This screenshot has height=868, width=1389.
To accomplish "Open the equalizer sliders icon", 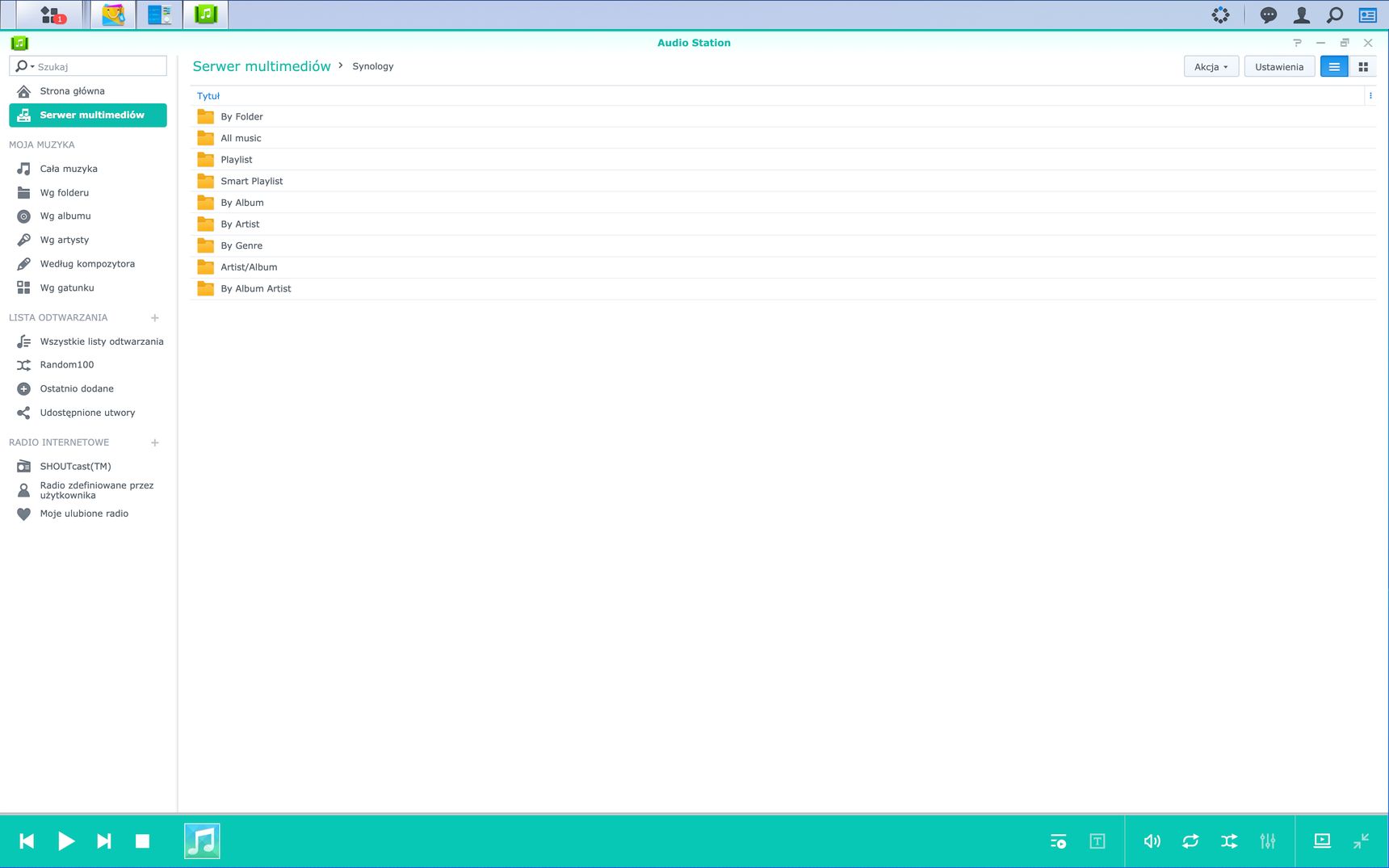I will click(x=1268, y=841).
